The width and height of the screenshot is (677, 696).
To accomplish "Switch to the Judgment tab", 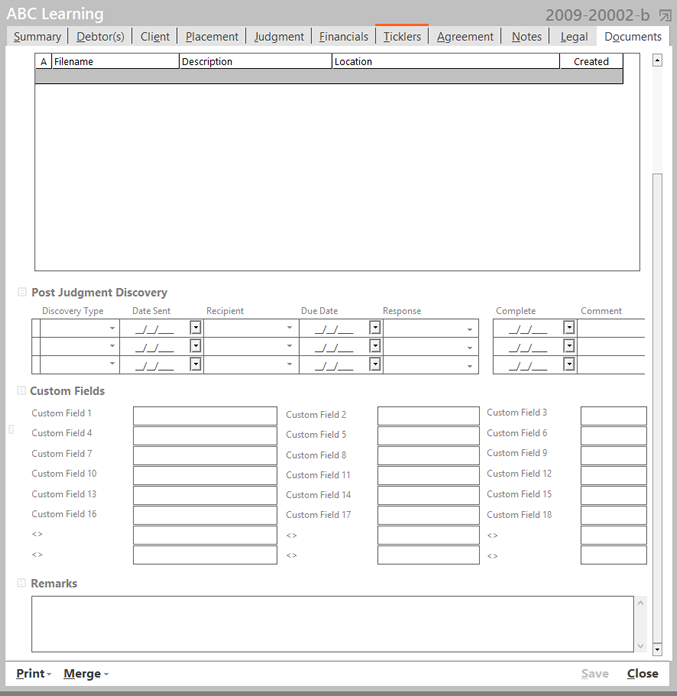I will tap(279, 36).
